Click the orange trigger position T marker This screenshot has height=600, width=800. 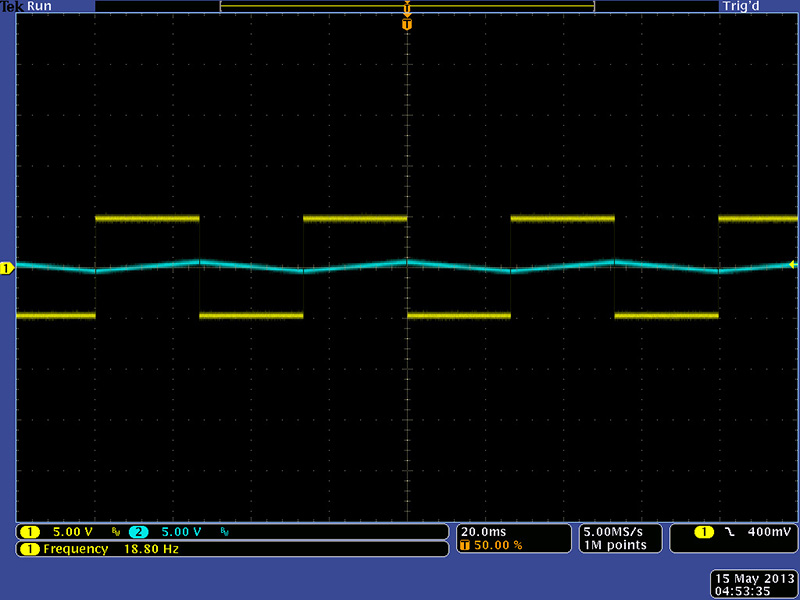[406, 23]
